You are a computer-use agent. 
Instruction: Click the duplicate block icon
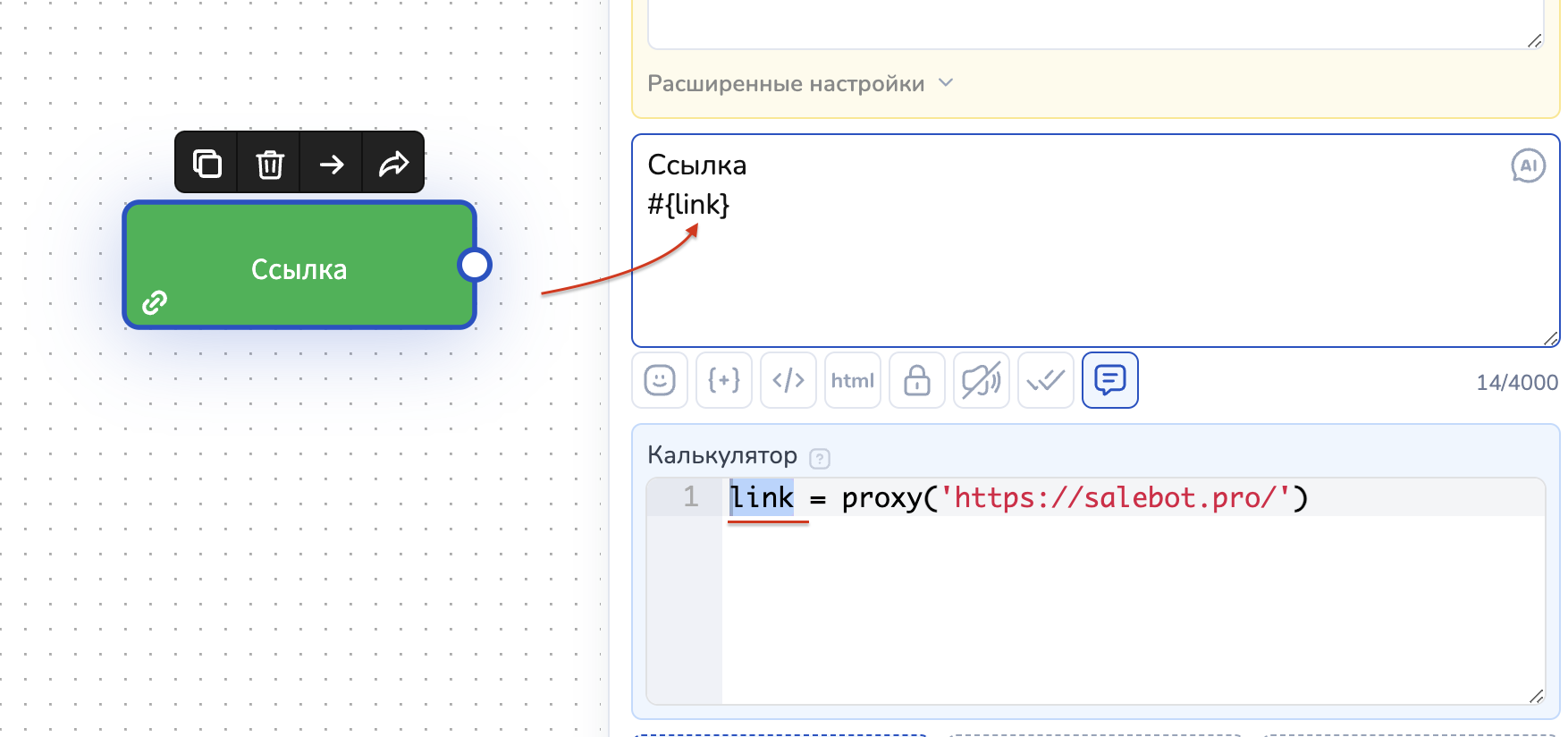coord(207,164)
